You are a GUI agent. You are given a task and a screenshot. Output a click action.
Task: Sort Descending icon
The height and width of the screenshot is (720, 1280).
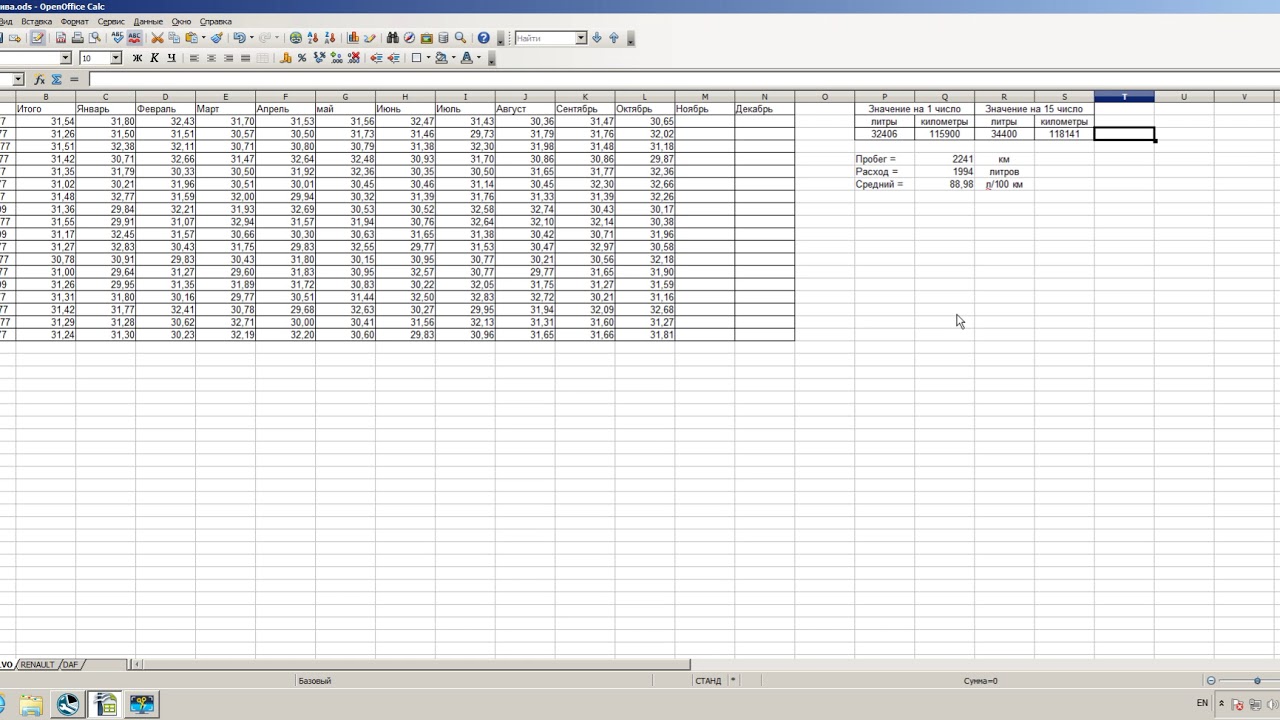coord(330,38)
